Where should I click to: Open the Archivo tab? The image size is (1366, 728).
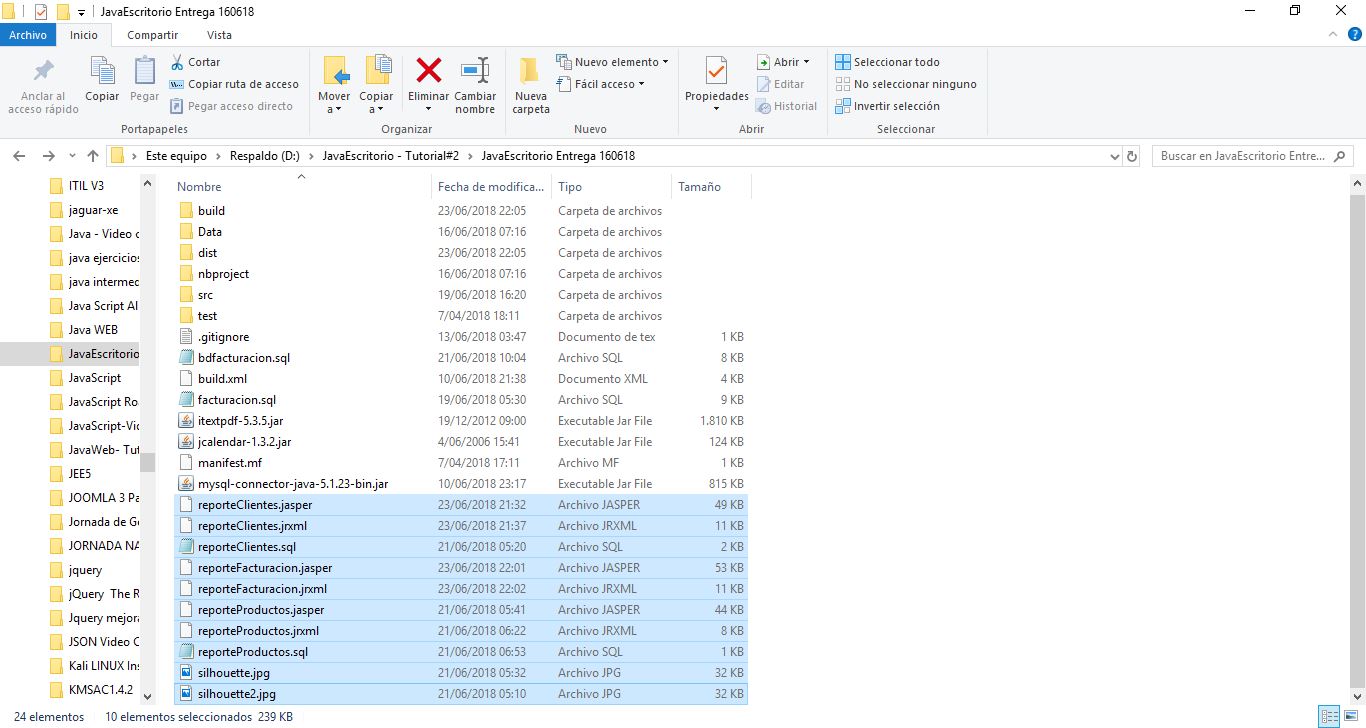pos(28,35)
